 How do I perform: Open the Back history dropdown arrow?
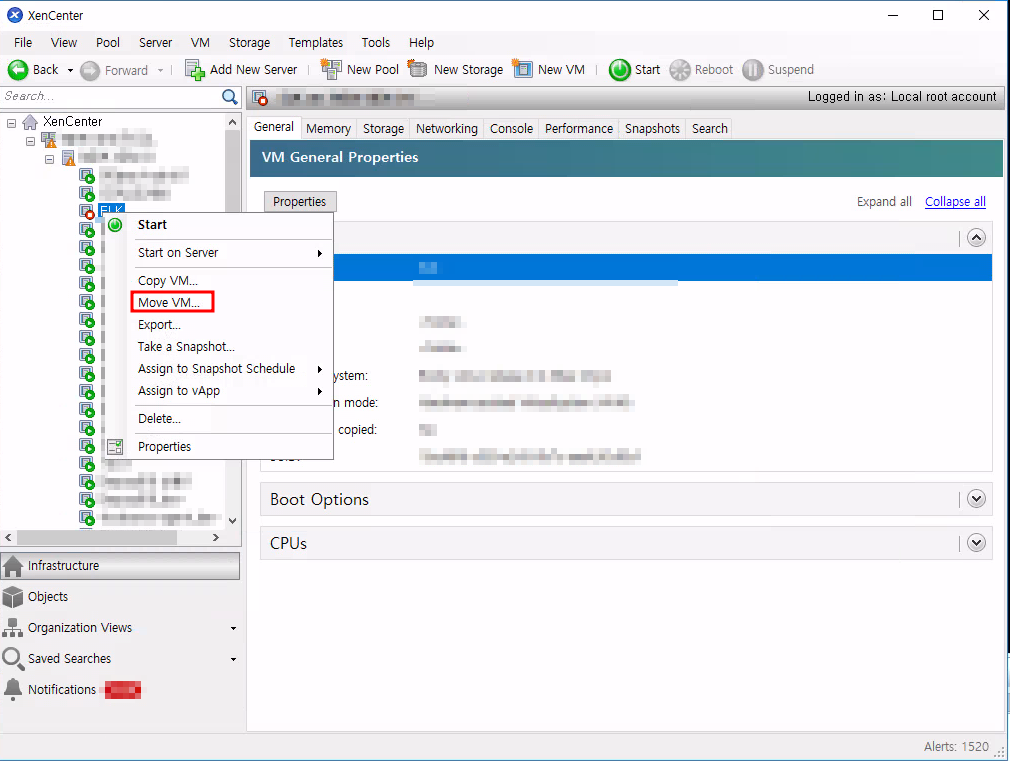point(70,70)
